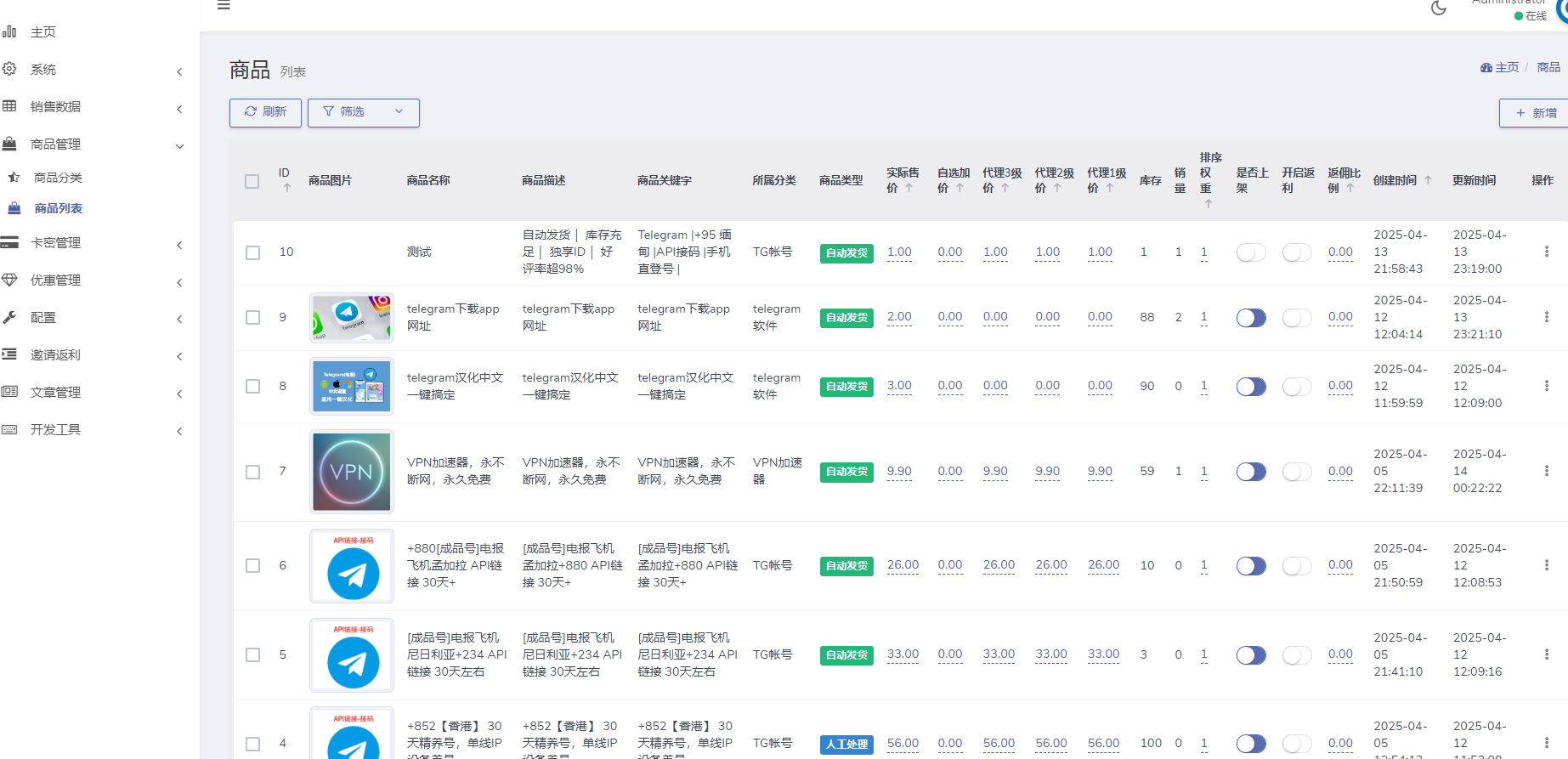Toggle on-shelf switch for product ID 10
The image size is (1568, 759).
click(x=1250, y=252)
